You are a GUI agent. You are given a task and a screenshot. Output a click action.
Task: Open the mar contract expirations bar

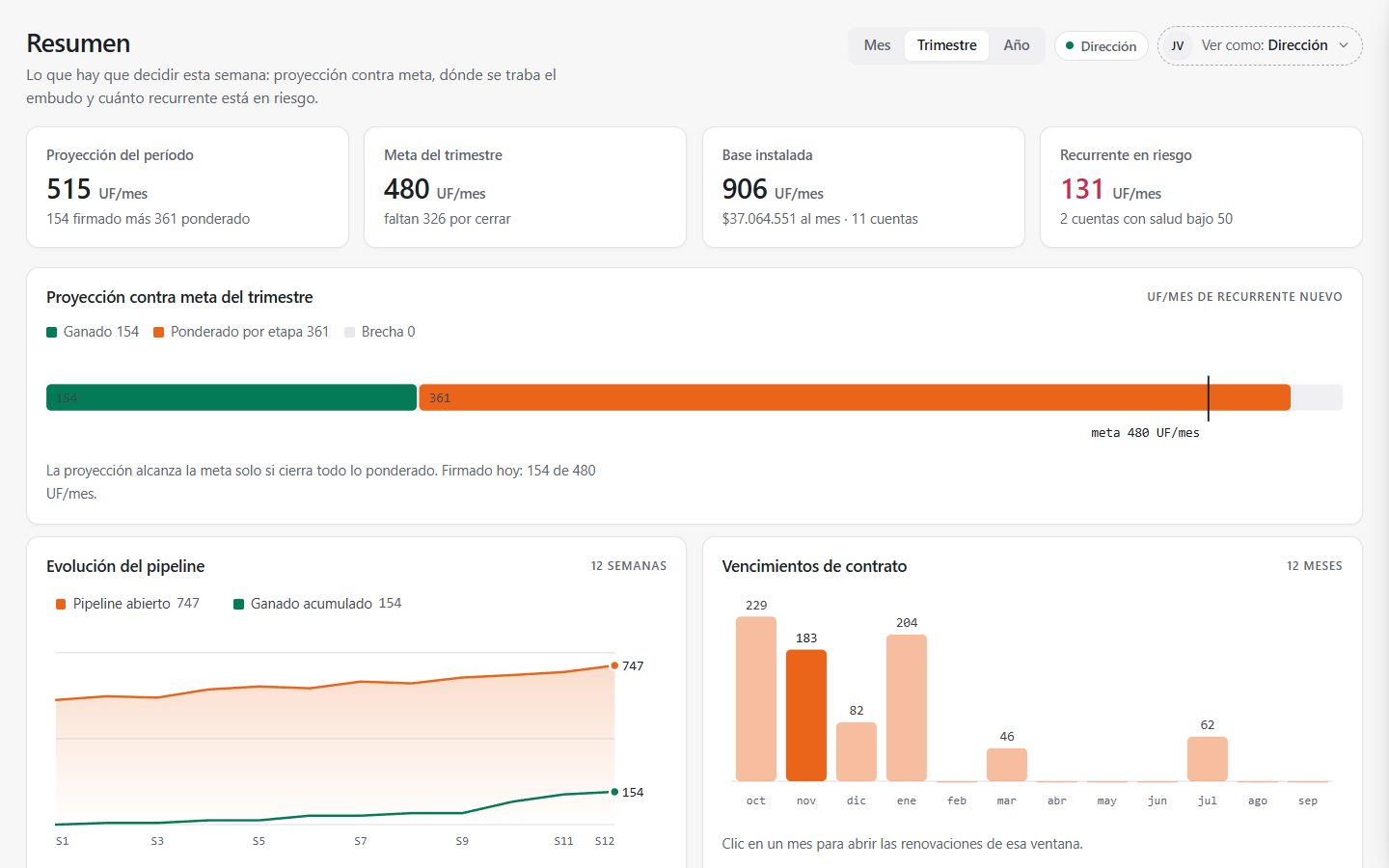click(1007, 765)
